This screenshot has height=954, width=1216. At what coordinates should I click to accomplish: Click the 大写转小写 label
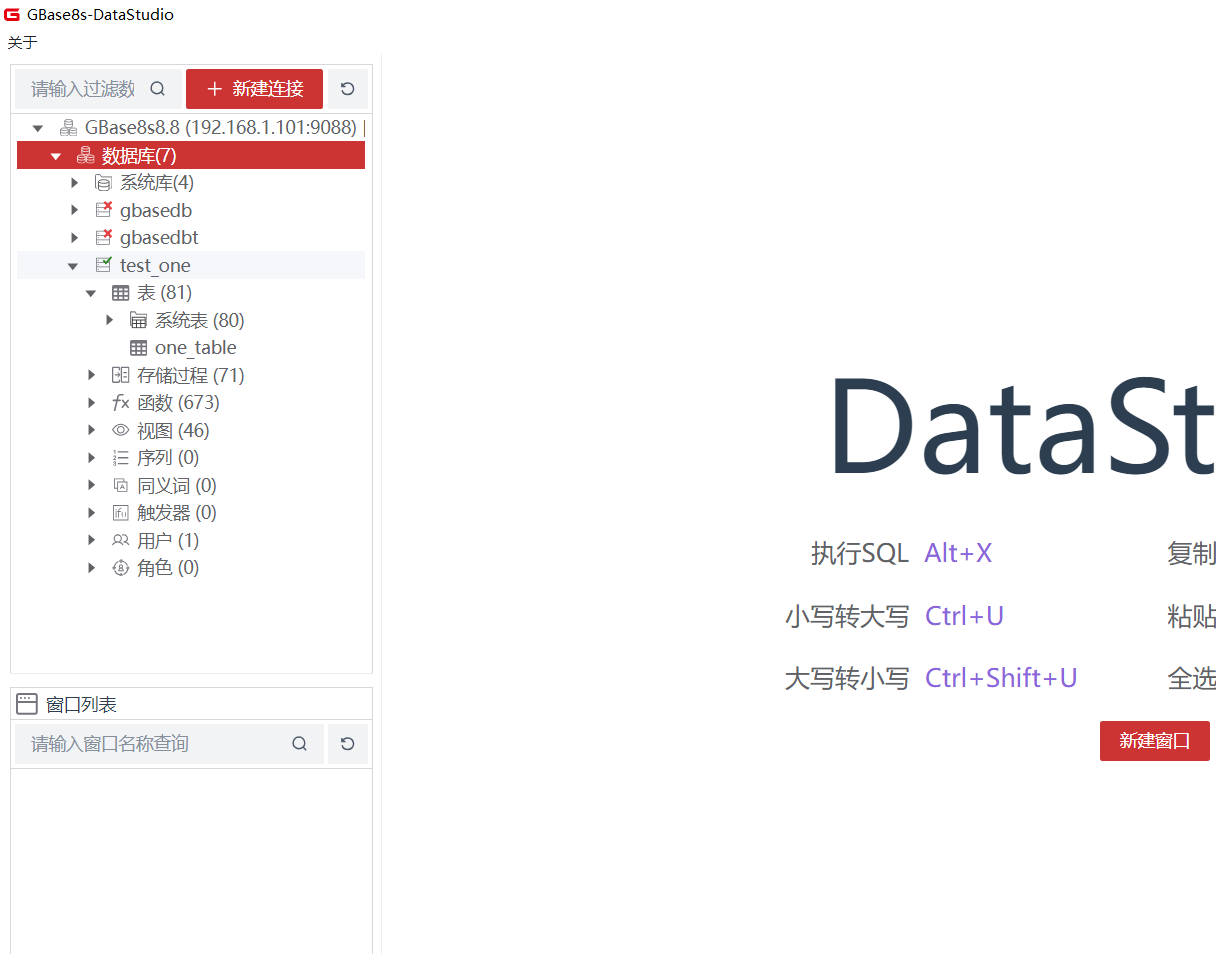click(x=847, y=678)
